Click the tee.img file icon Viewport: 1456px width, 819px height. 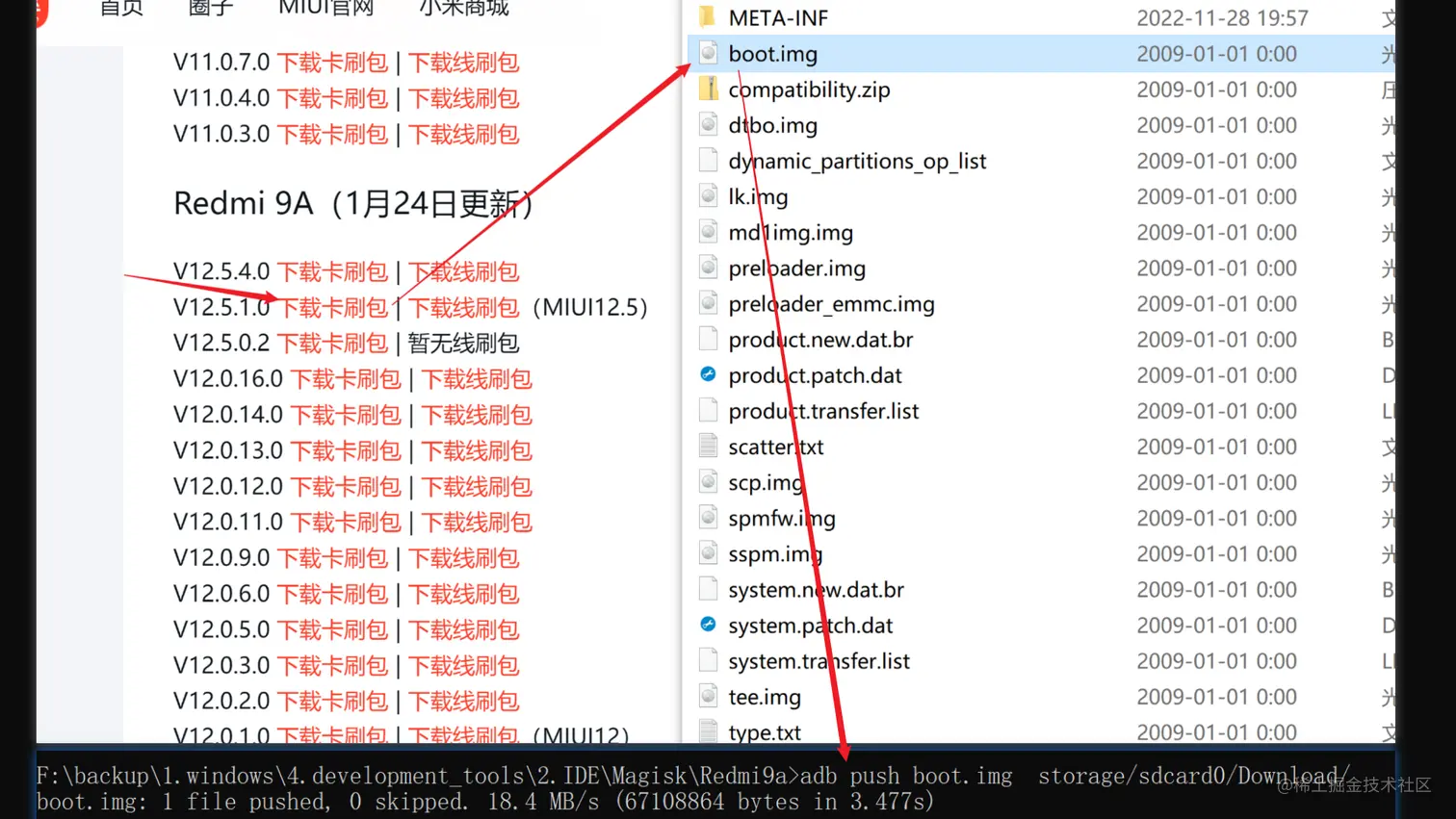pos(708,696)
